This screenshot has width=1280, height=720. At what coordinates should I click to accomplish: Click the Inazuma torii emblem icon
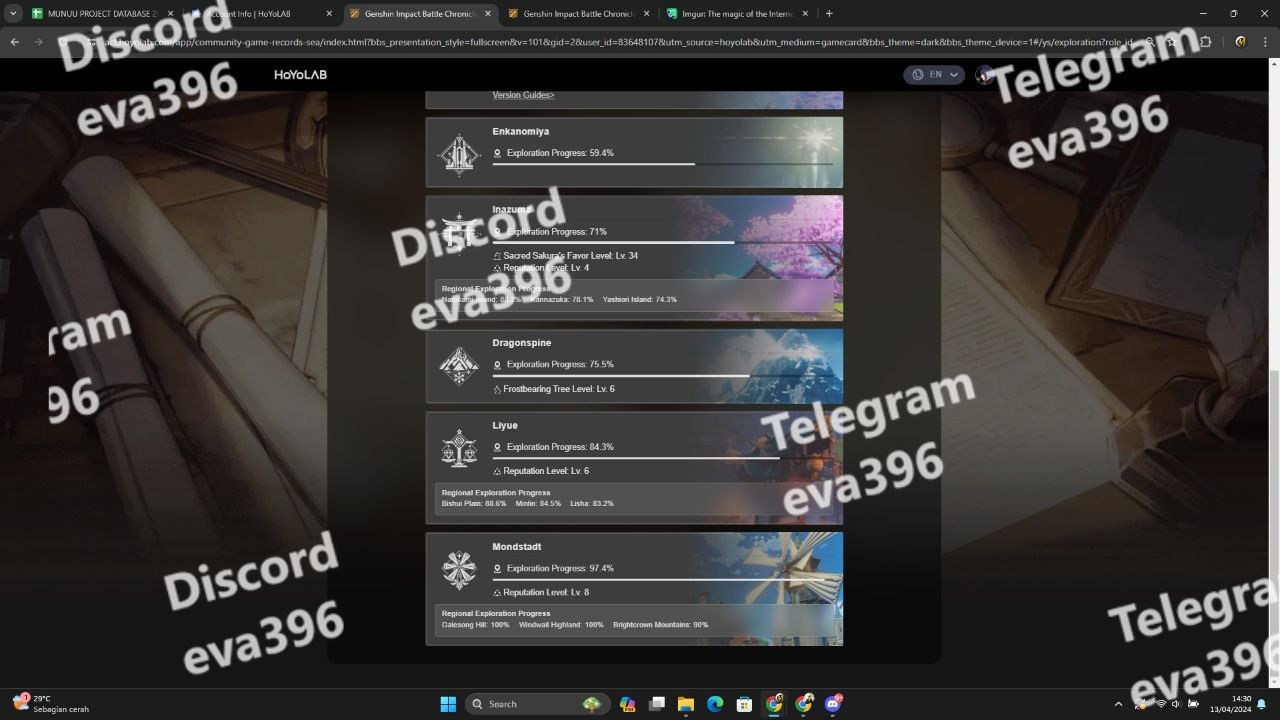click(x=459, y=233)
